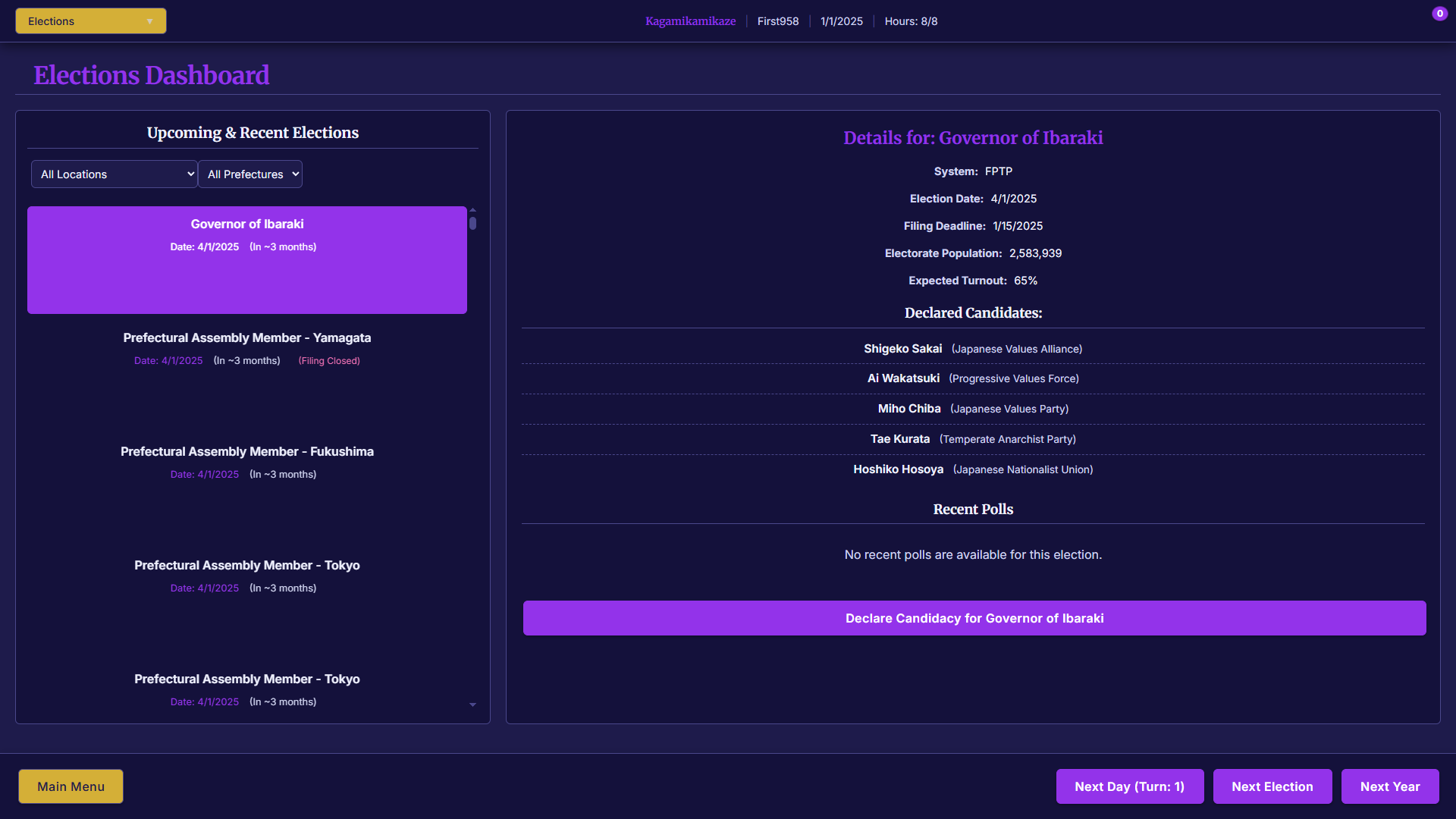
Task: Select Prefectural Assembly Member - Fukushima
Action: pyautogui.click(x=246, y=462)
